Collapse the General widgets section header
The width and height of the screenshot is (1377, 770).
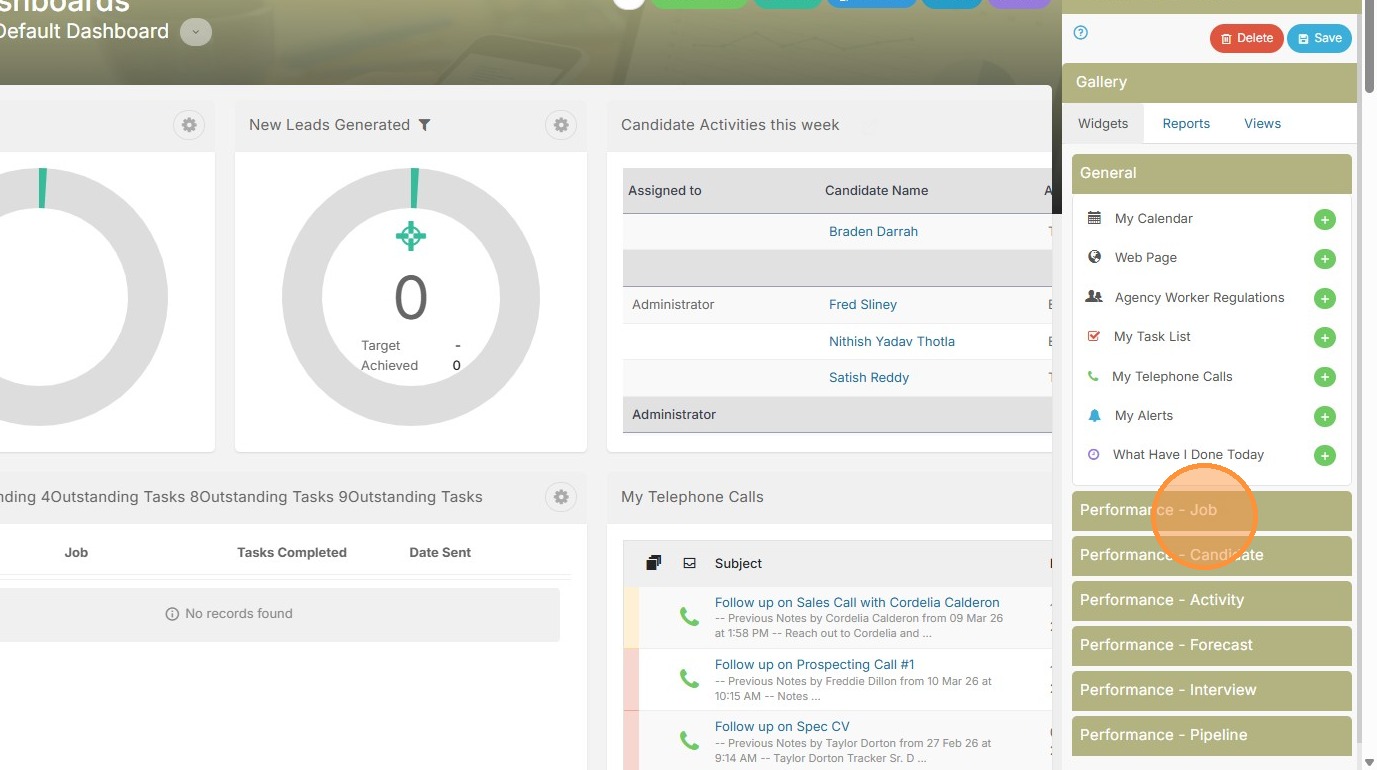coord(1211,173)
